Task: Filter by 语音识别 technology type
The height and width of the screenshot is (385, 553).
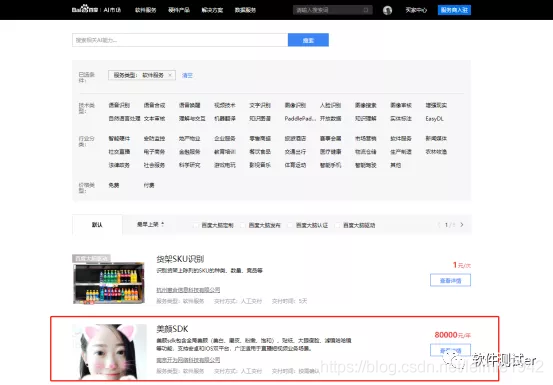Action: [x=119, y=105]
